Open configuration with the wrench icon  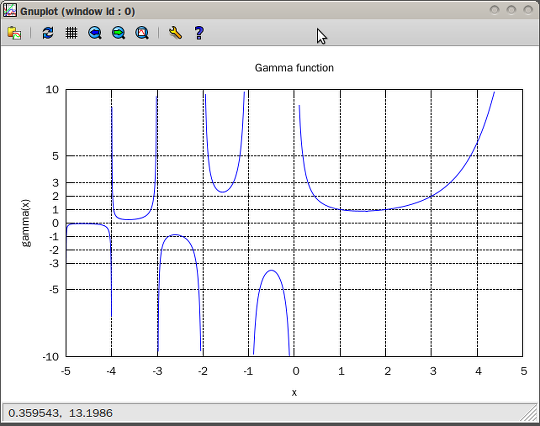[x=175, y=33]
